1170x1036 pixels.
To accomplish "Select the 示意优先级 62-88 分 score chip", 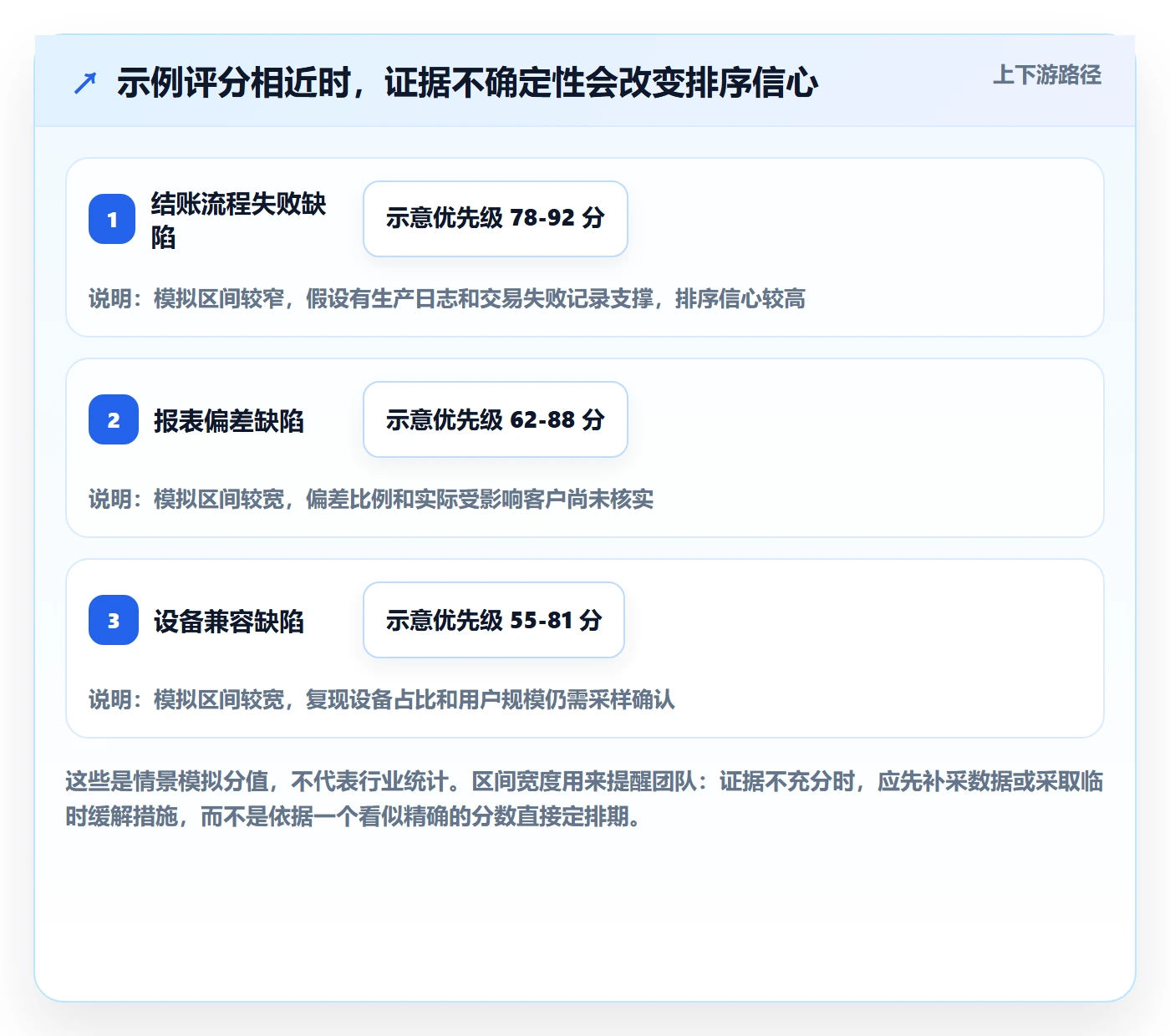I will click(x=496, y=419).
